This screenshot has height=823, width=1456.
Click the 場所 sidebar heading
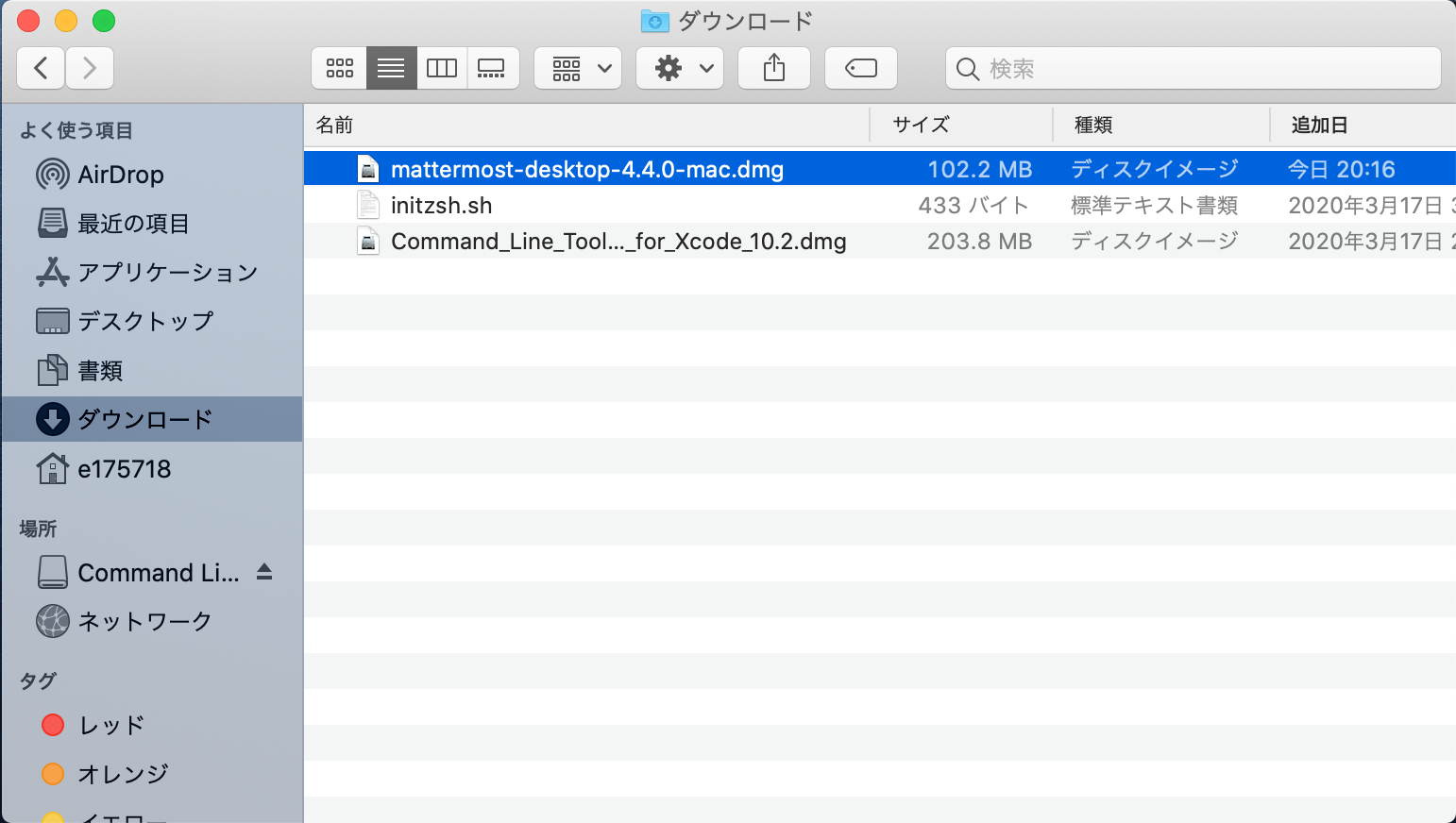point(38,529)
